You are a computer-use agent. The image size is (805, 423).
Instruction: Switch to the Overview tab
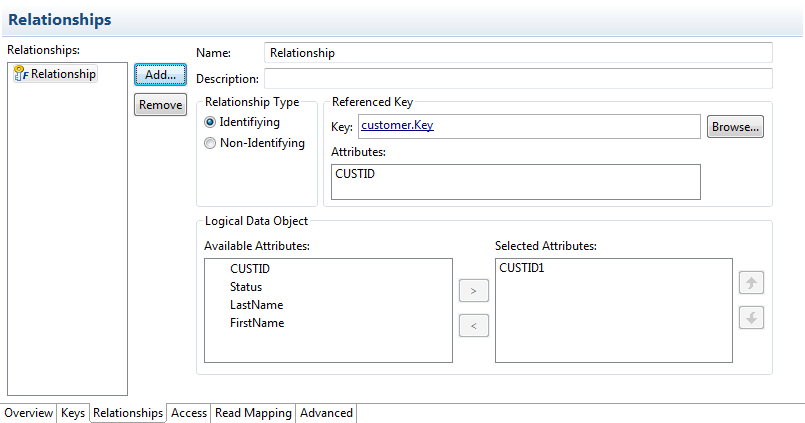point(29,413)
